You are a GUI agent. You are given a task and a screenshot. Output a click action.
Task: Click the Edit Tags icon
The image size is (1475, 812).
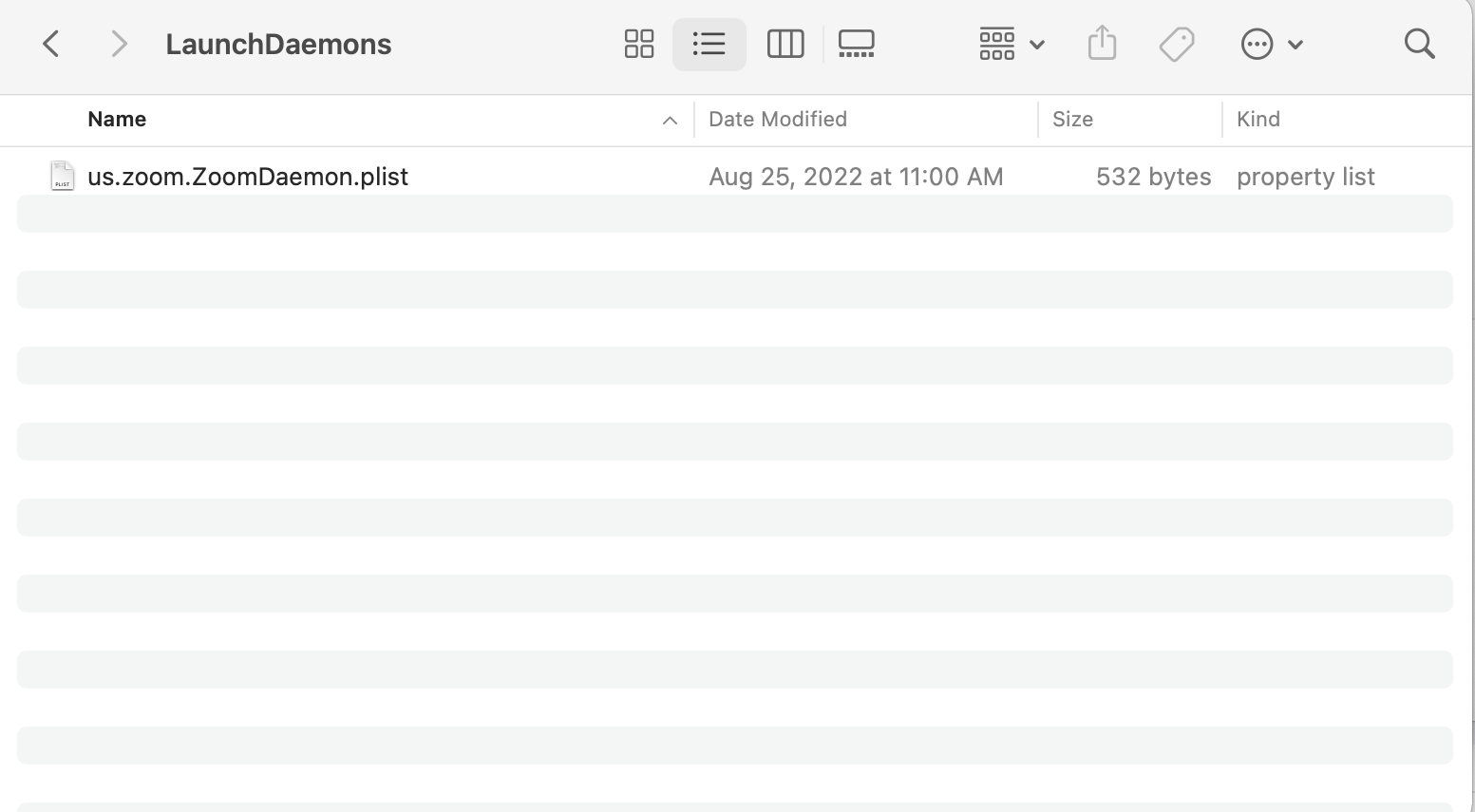point(1177,44)
